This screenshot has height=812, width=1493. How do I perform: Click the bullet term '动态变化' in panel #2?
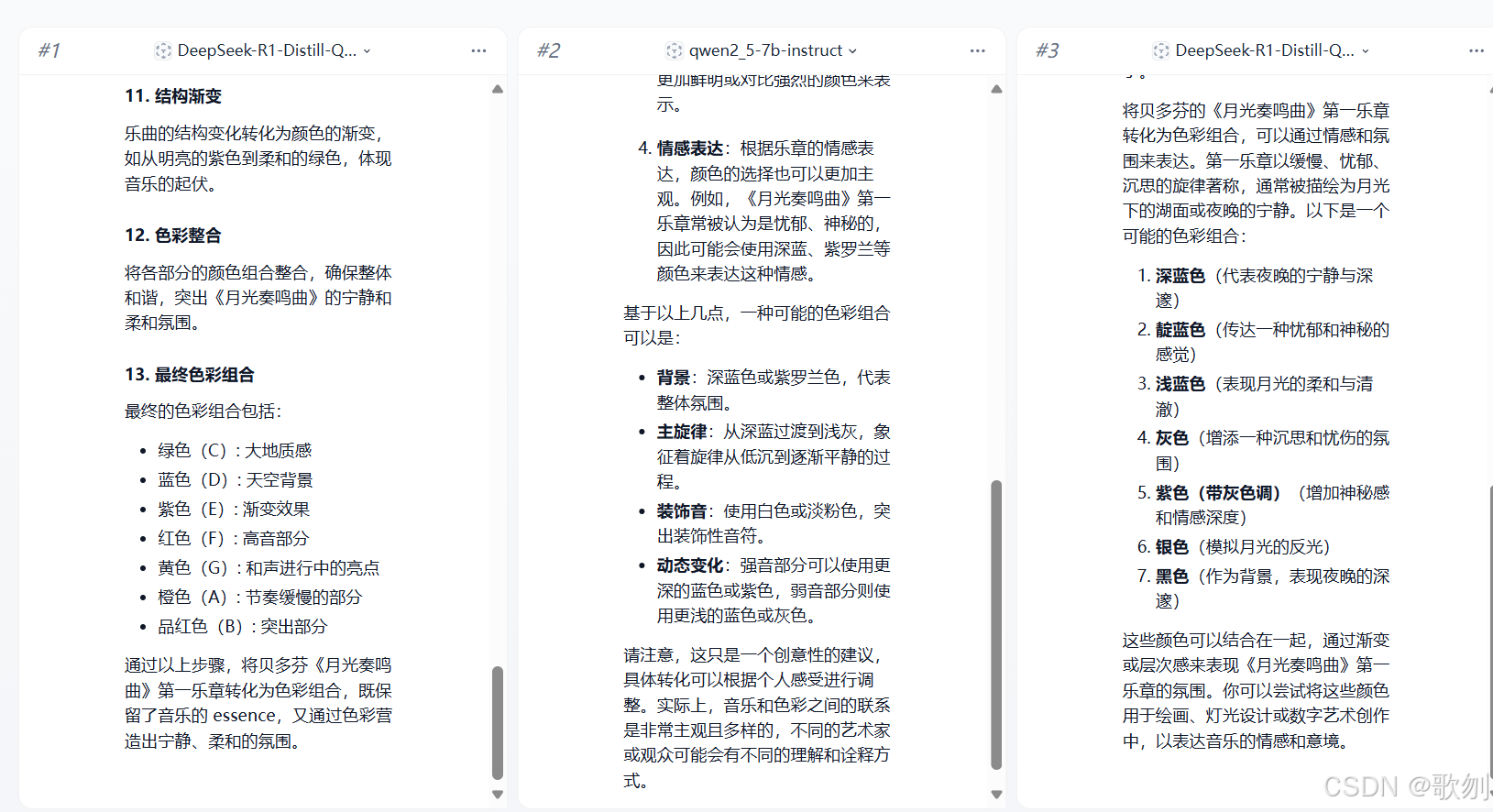tap(690, 565)
